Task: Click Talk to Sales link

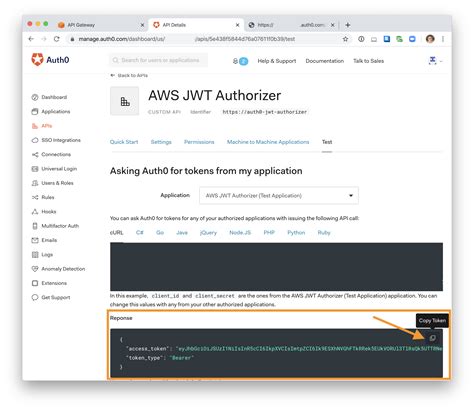Action: (x=368, y=61)
